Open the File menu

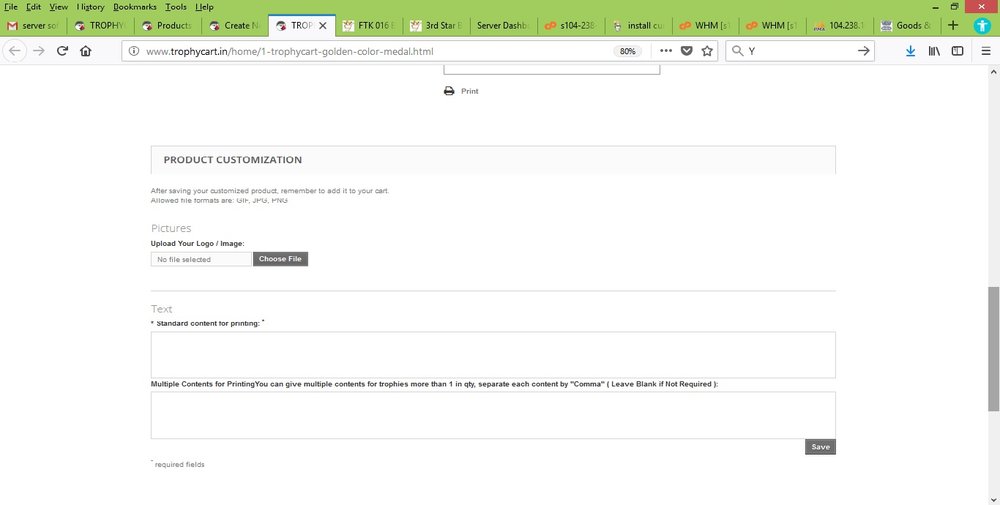[x=11, y=7]
